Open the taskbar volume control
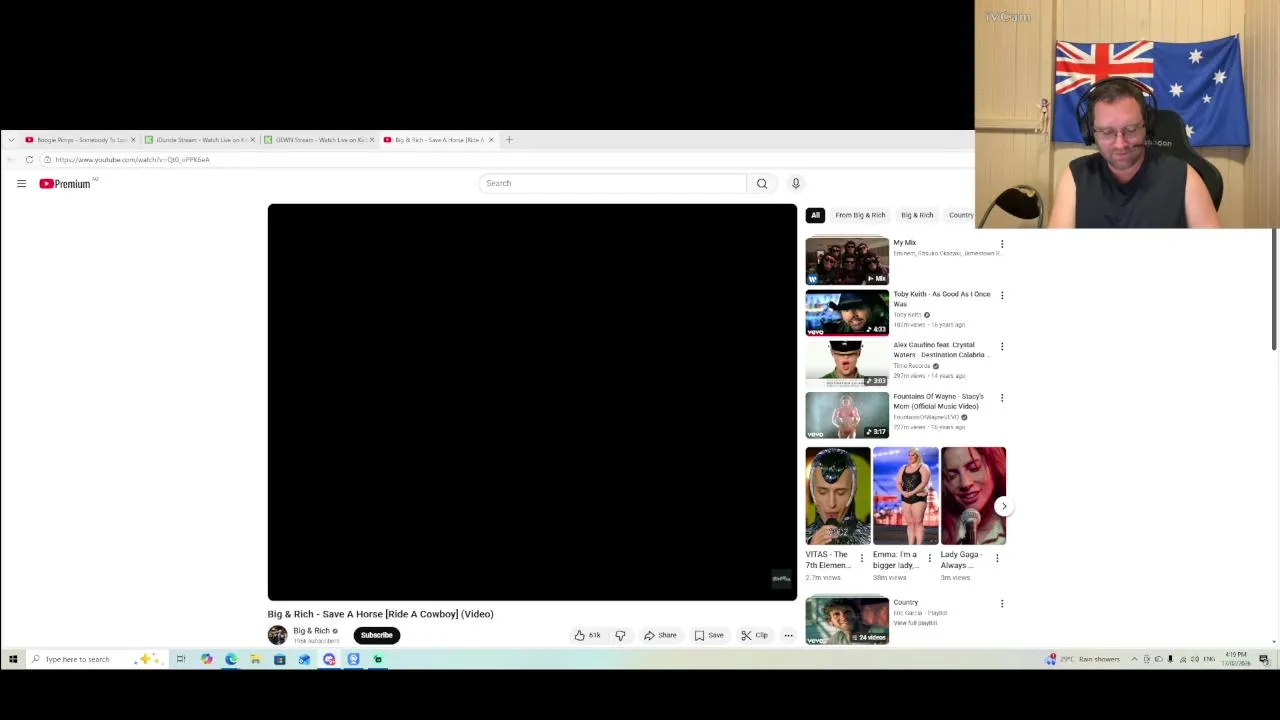 [1195, 659]
